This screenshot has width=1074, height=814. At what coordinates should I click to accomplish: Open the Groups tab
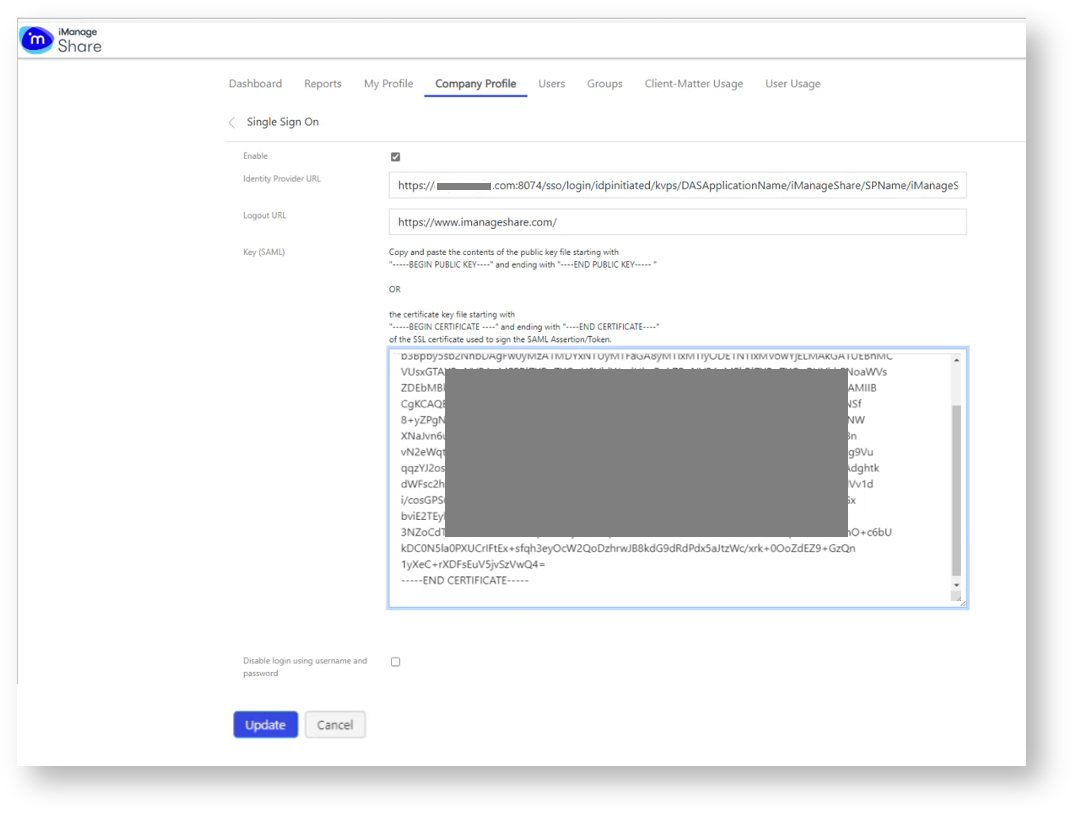pyautogui.click(x=604, y=84)
